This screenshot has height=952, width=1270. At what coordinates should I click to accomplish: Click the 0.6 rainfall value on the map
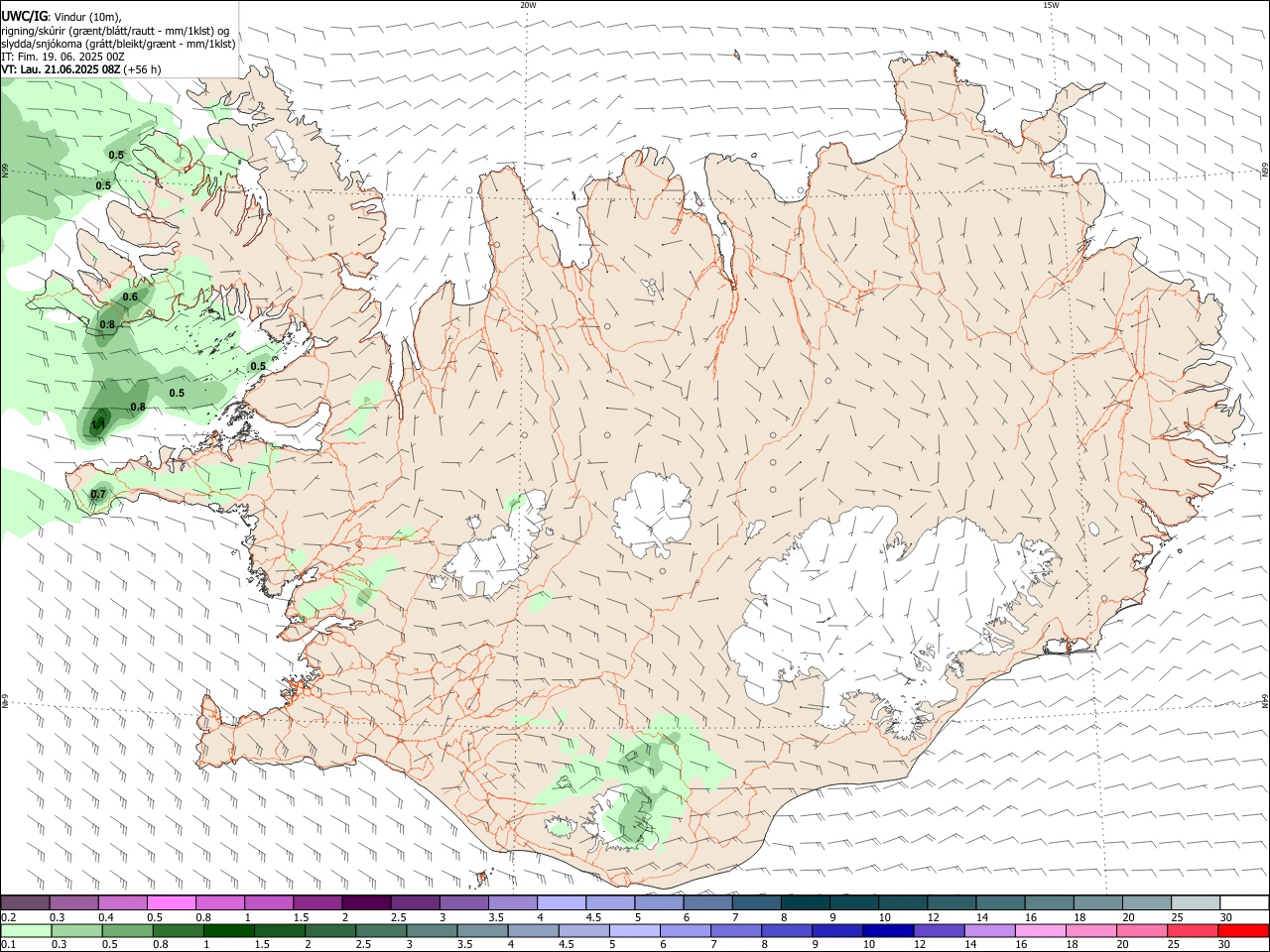[x=130, y=297]
